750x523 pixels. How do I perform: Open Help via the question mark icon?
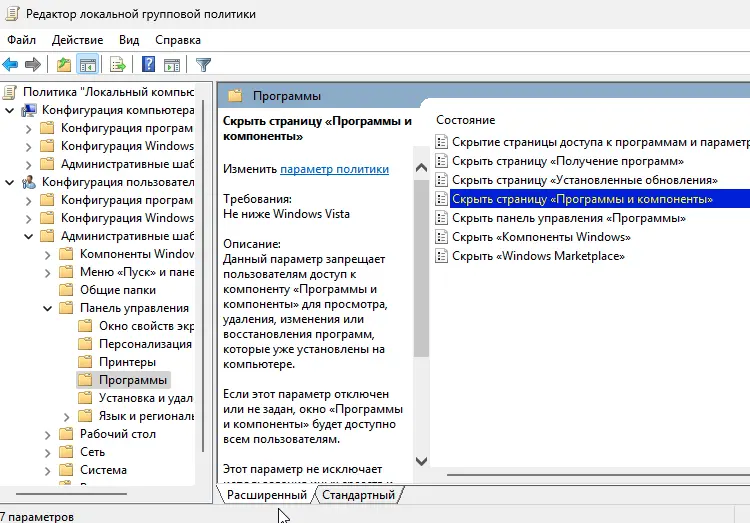pyautogui.click(x=148, y=65)
